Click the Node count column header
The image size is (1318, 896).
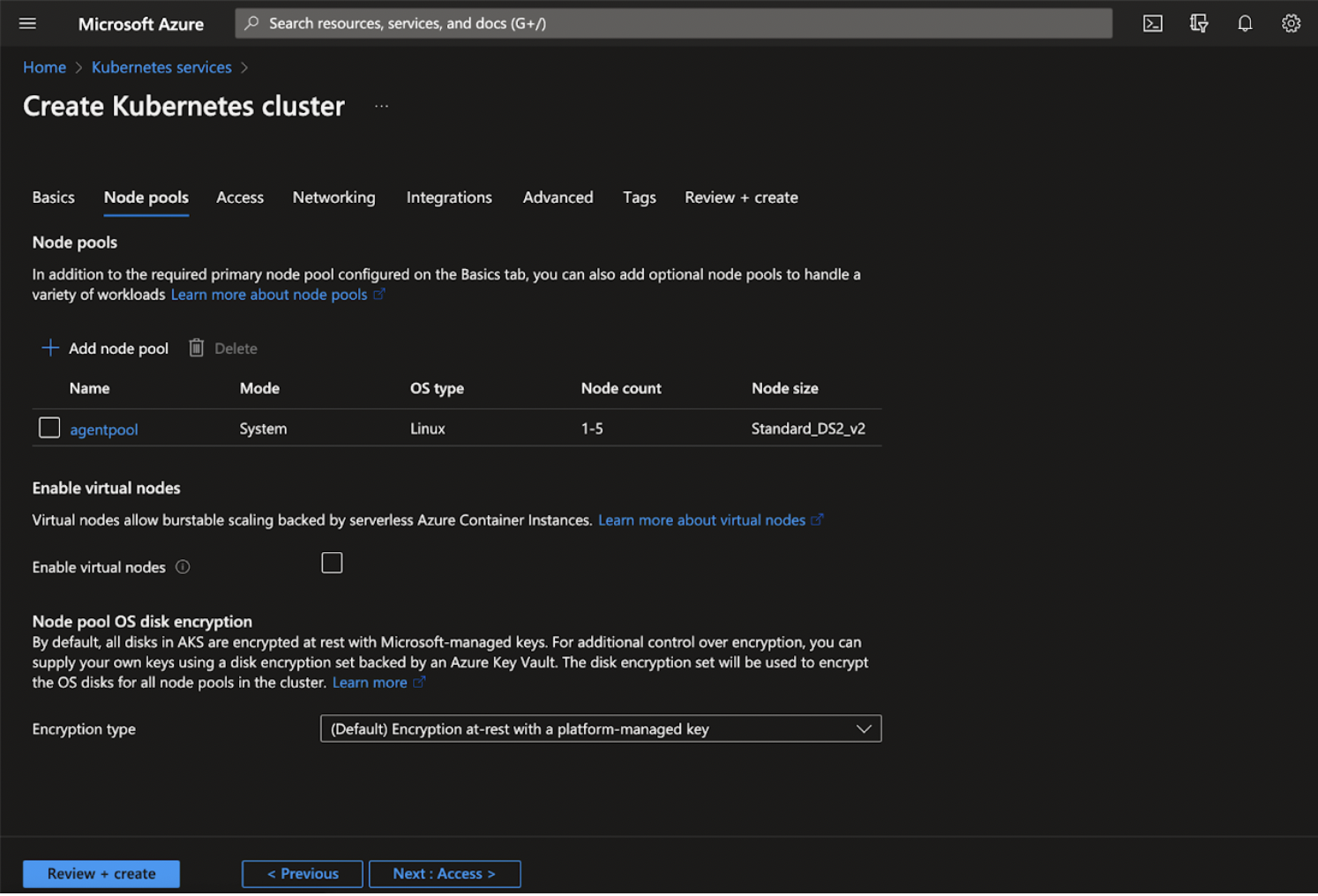coord(621,388)
